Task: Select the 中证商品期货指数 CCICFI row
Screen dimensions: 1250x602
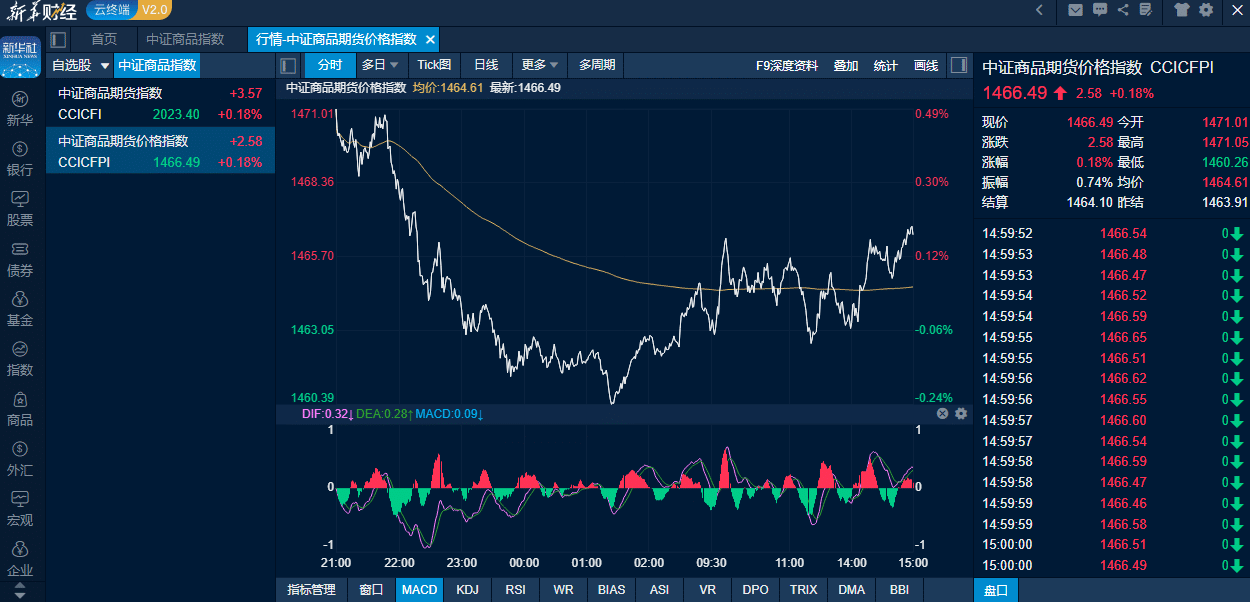Action: click(160, 103)
